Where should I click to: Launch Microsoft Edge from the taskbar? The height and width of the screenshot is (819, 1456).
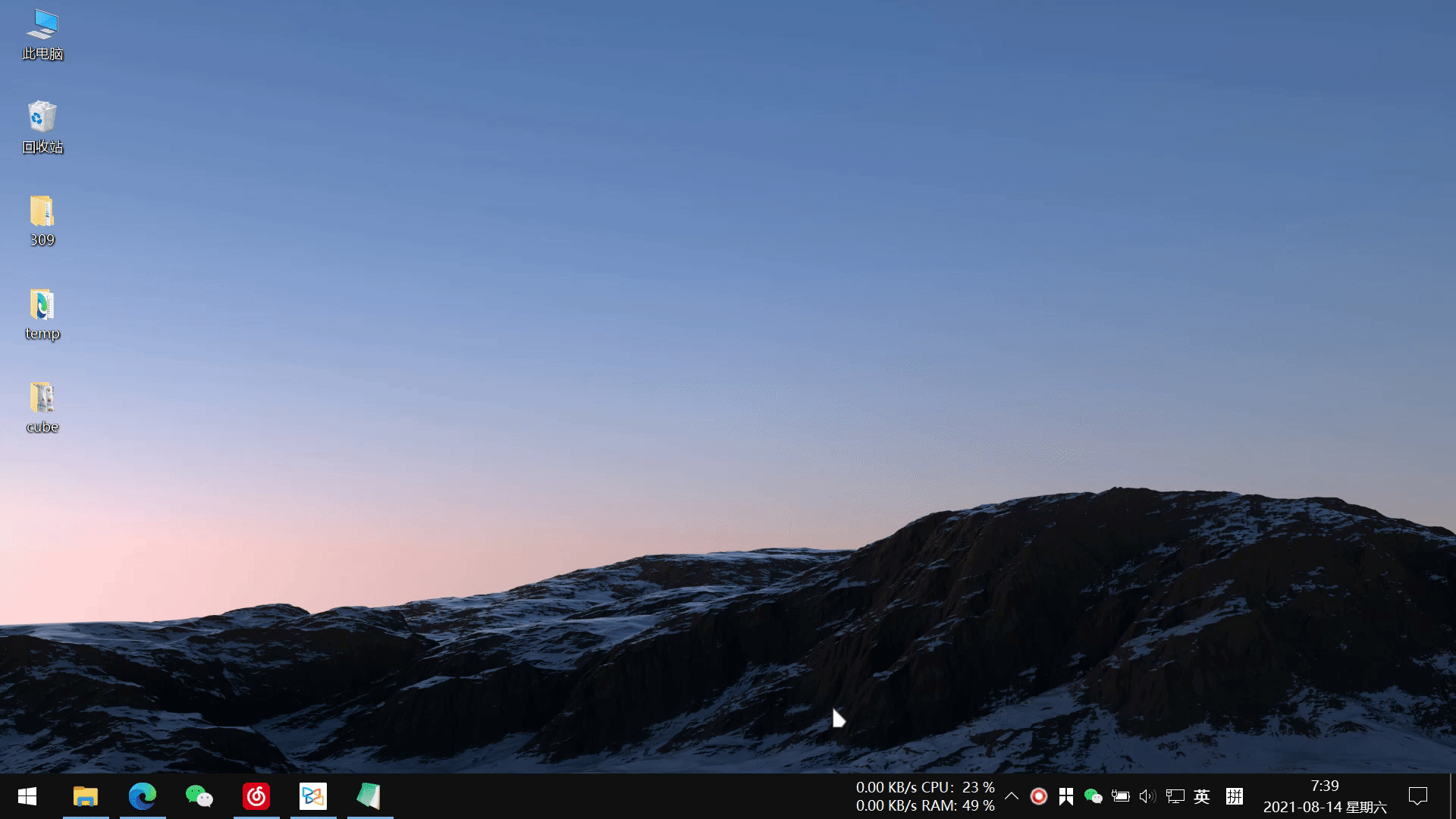coord(143,796)
